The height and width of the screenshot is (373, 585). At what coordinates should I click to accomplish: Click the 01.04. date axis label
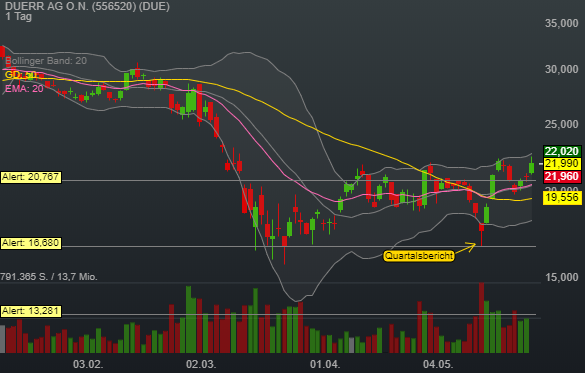[x=325, y=364]
